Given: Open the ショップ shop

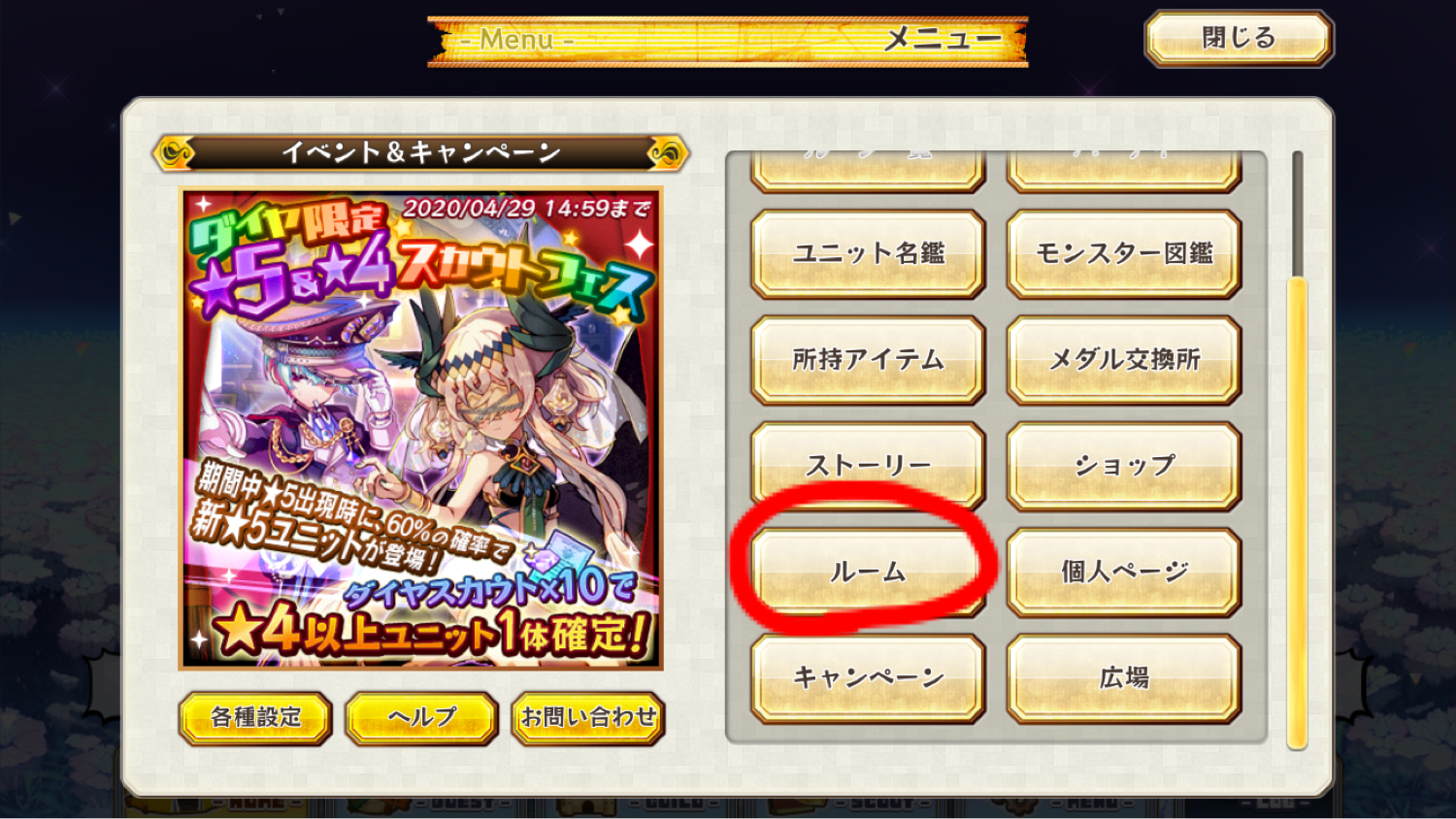Looking at the screenshot, I should coord(1124,466).
